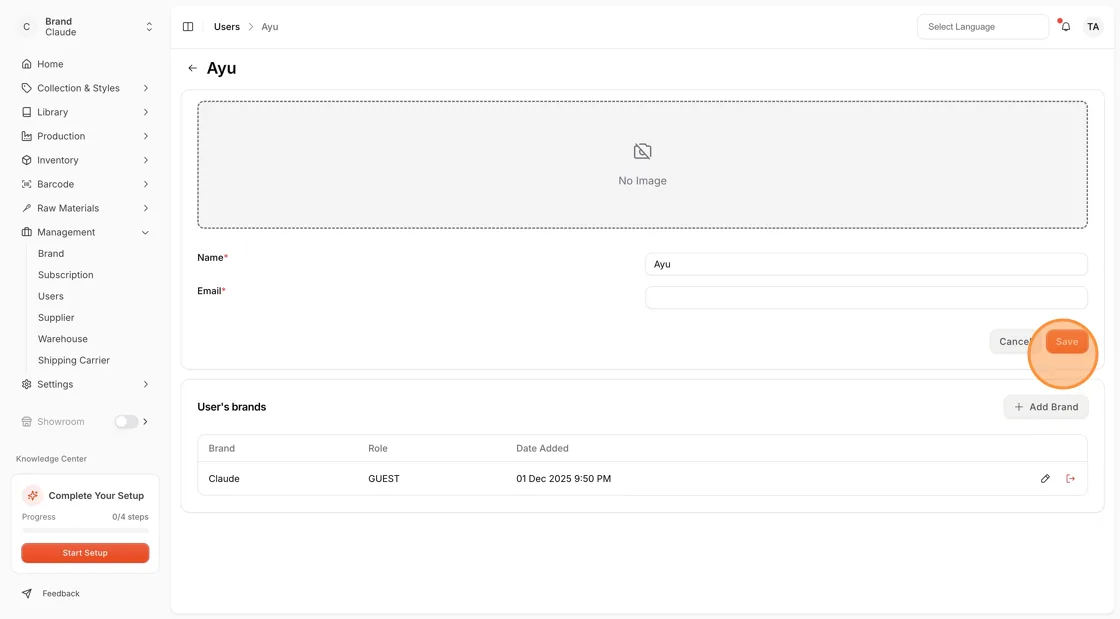This screenshot has width=1120, height=619.
Task: Open Shipping Carrier under Management
Action: (x=74, y=361)
